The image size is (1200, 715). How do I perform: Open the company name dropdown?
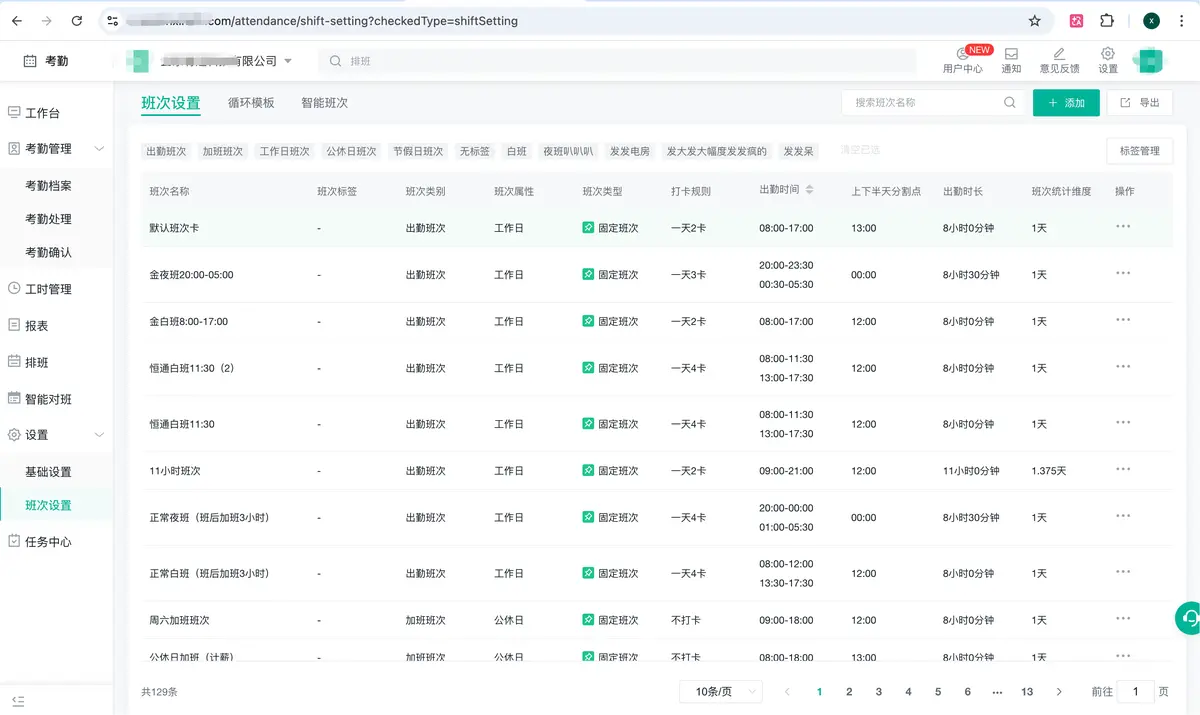point(288,61)
